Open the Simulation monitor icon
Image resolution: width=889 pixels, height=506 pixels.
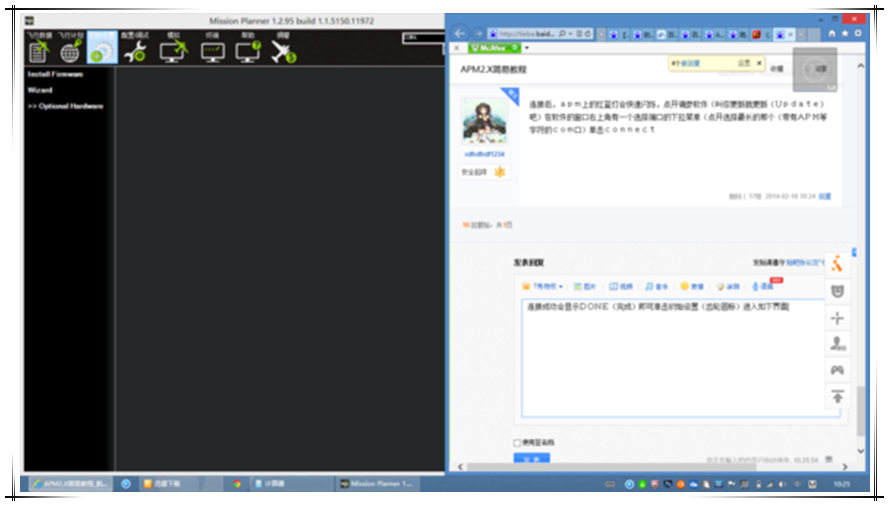172,50
